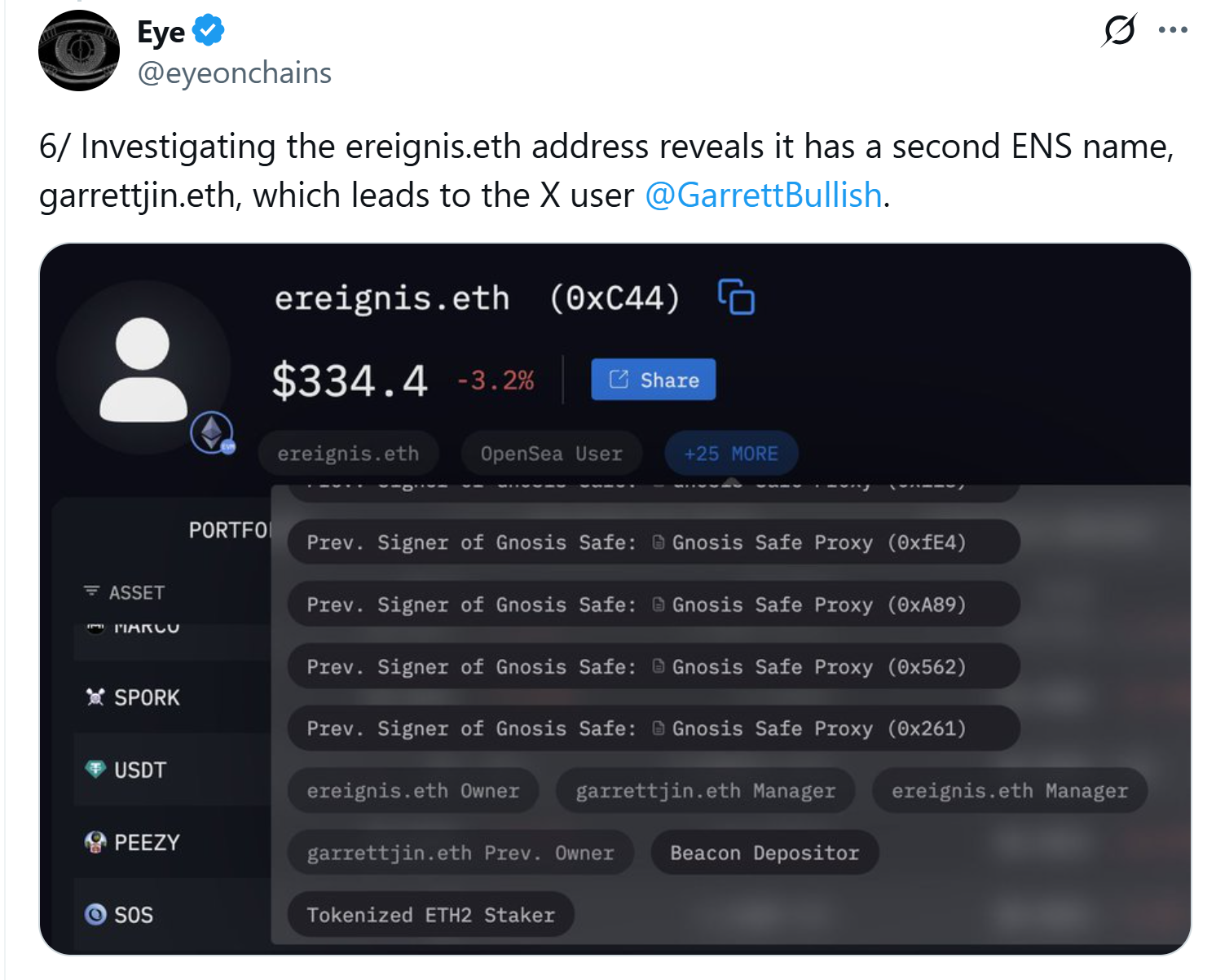Click the SPORK crossed-forks token icon

coord(94,697)
